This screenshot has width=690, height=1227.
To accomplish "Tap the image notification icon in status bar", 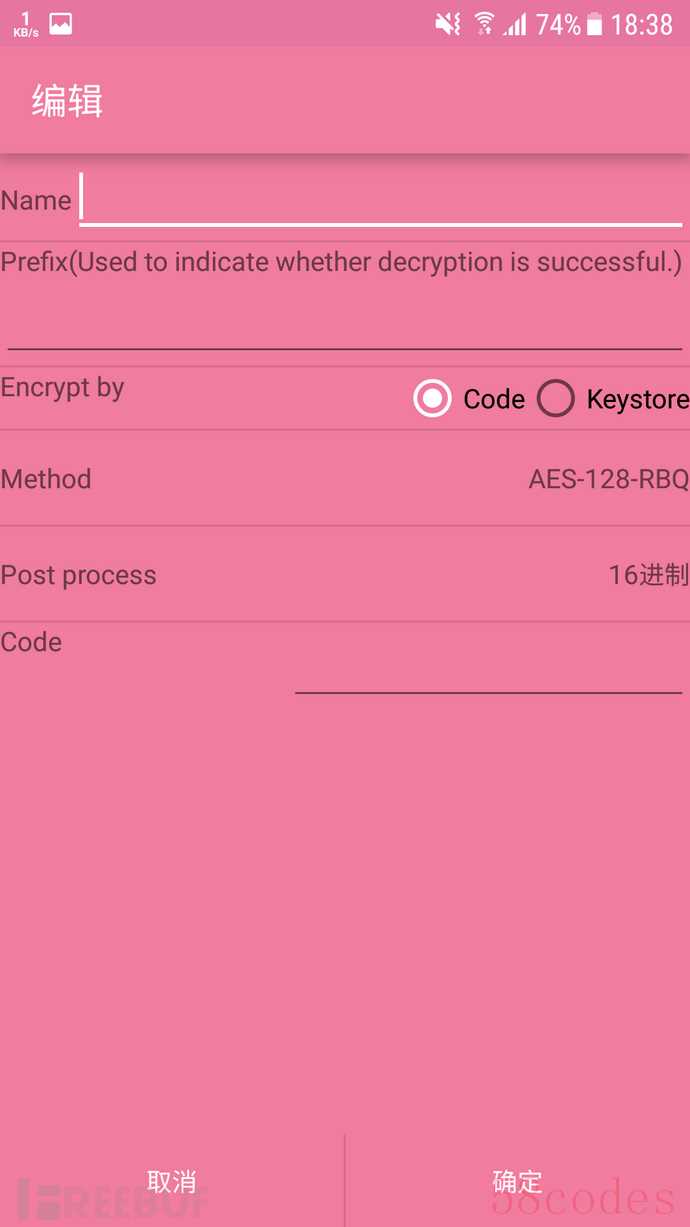I will click(x=61, y=24).
